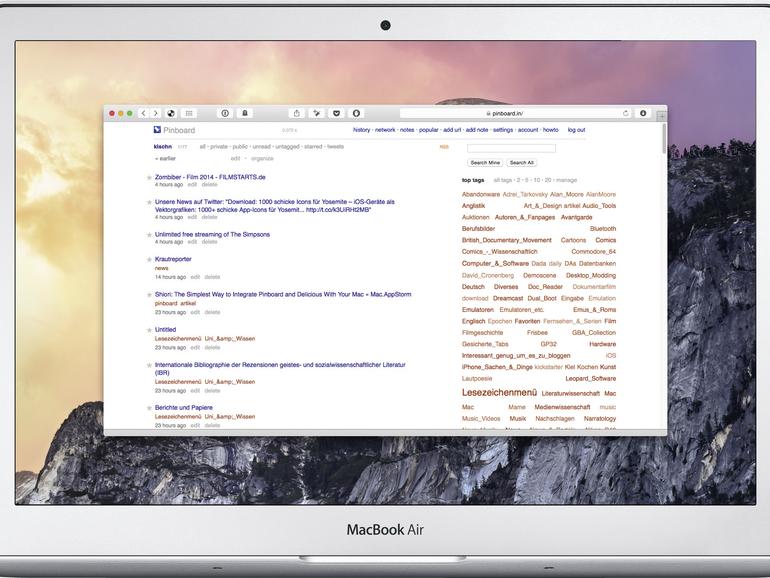This screenshot has height=578, width=770.
Task: Go back with Safari's back arrow
Action: (x=143, y=113)
